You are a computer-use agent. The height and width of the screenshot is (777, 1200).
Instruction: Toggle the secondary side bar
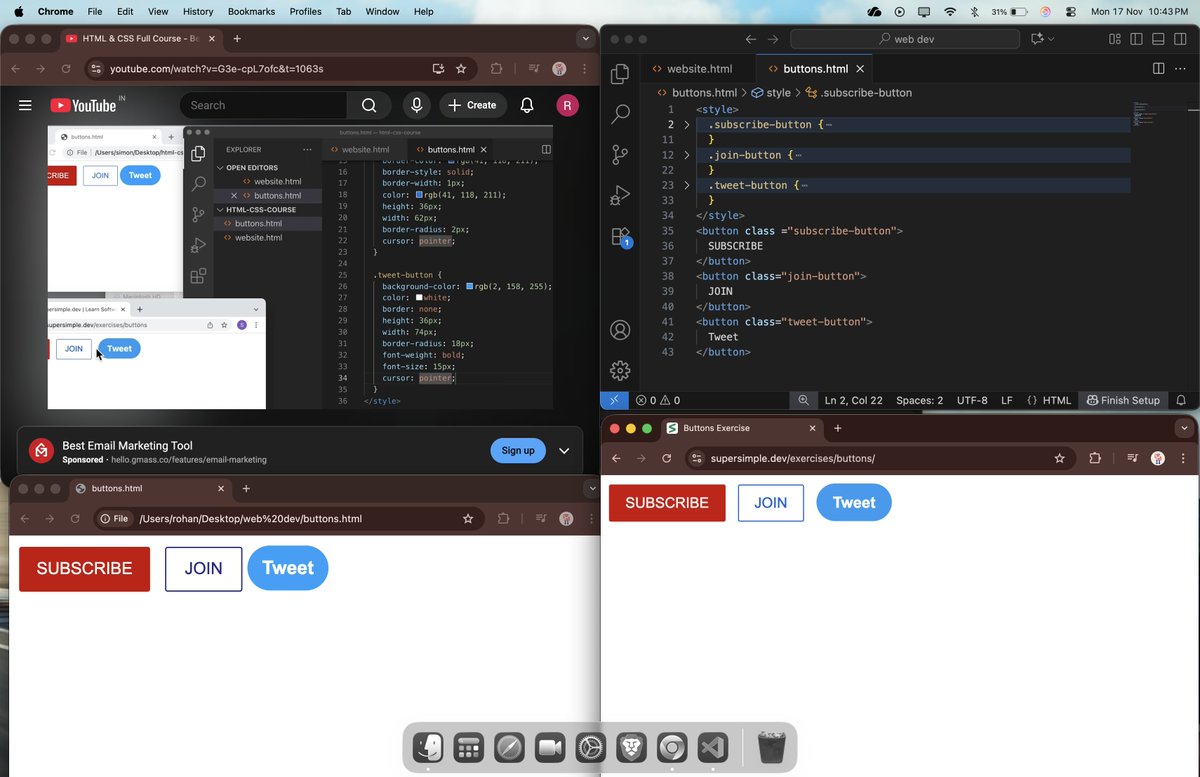pyautogui.click(x=1180, y=39)
